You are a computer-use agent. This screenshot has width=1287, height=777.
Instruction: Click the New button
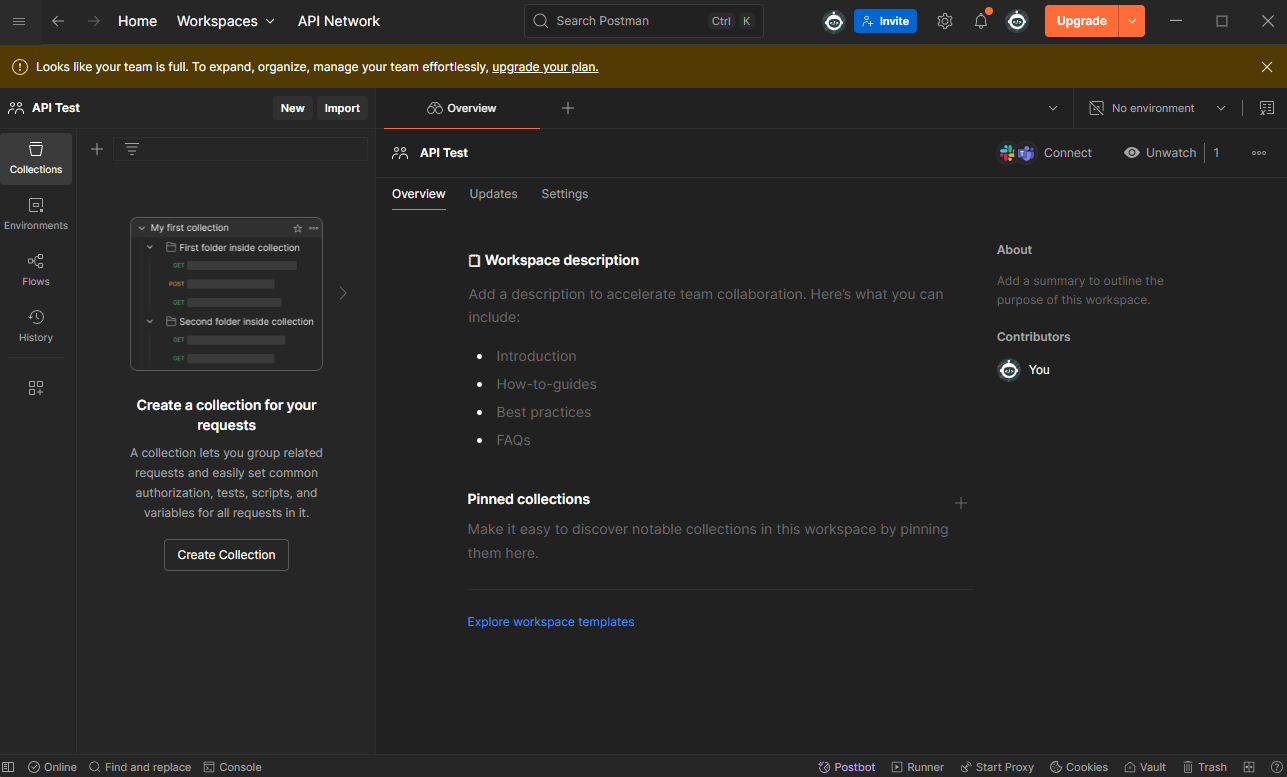pyautogui.click(x=293, y=108)
